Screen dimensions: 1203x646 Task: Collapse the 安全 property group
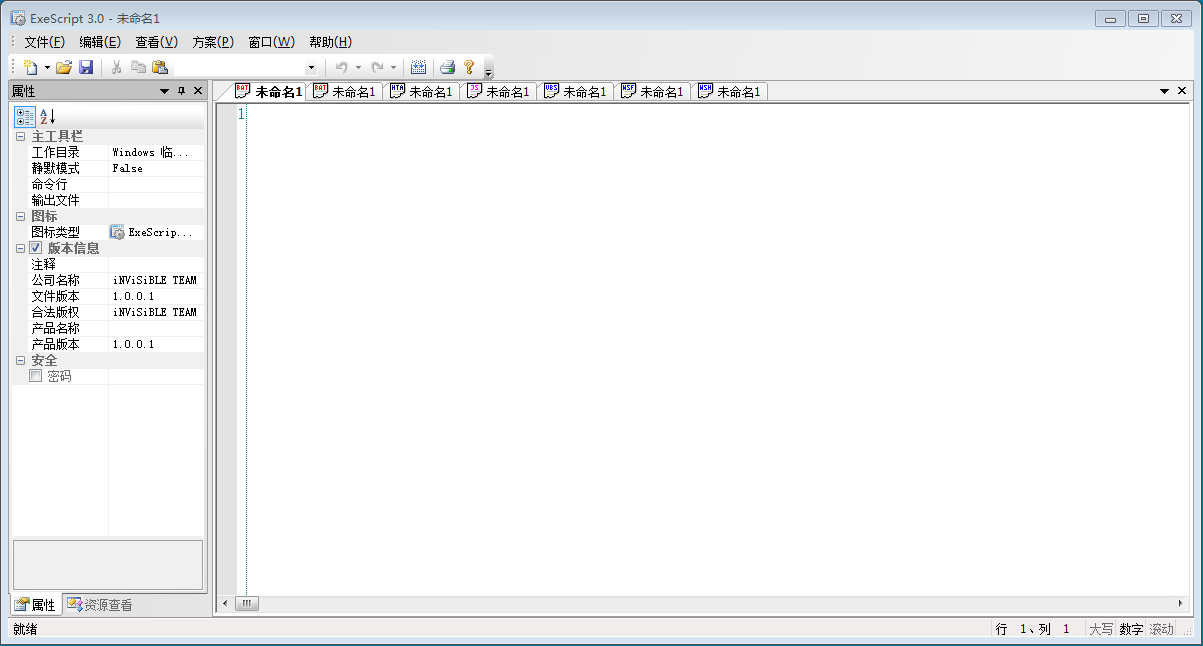[x=20, y=360]
